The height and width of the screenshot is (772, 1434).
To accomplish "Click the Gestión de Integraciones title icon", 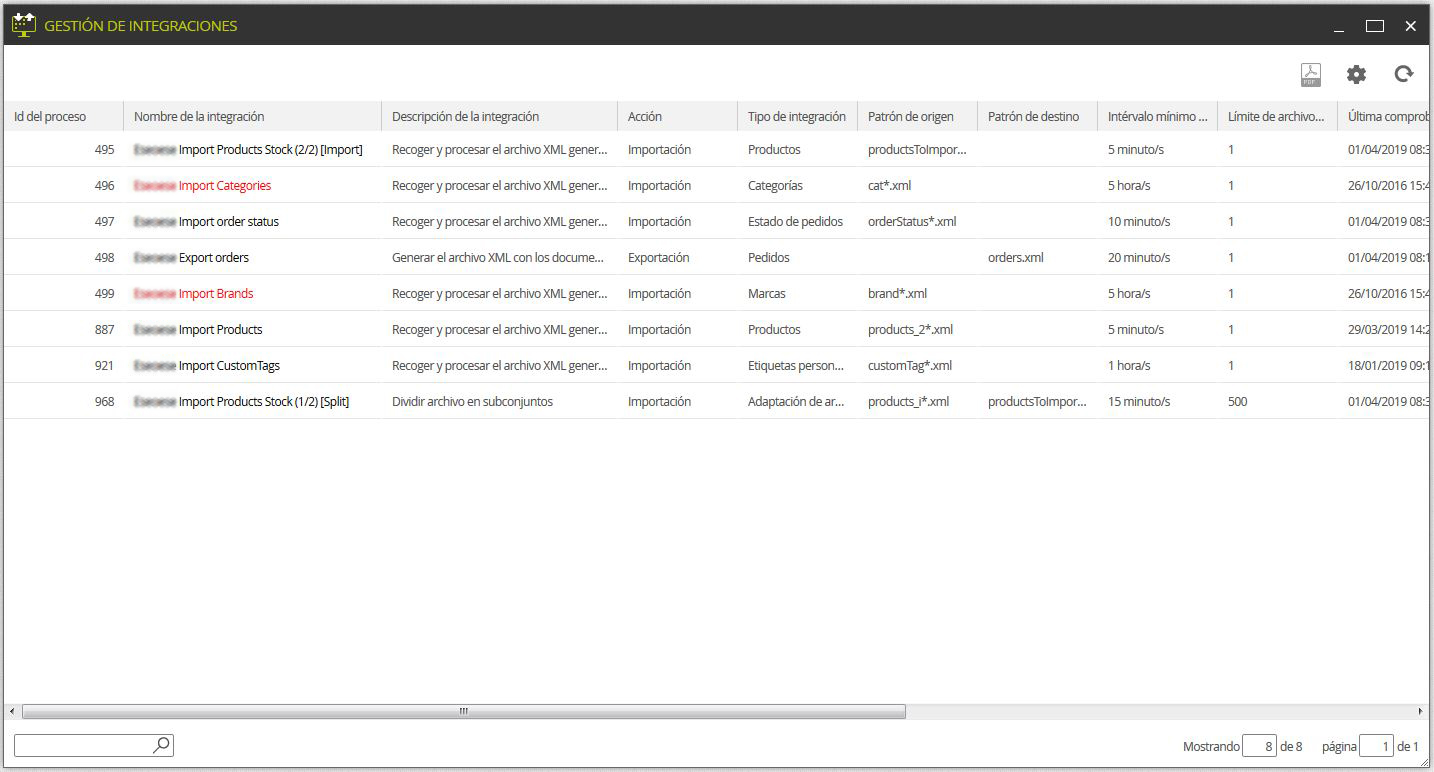I will (x=24, y=25).
